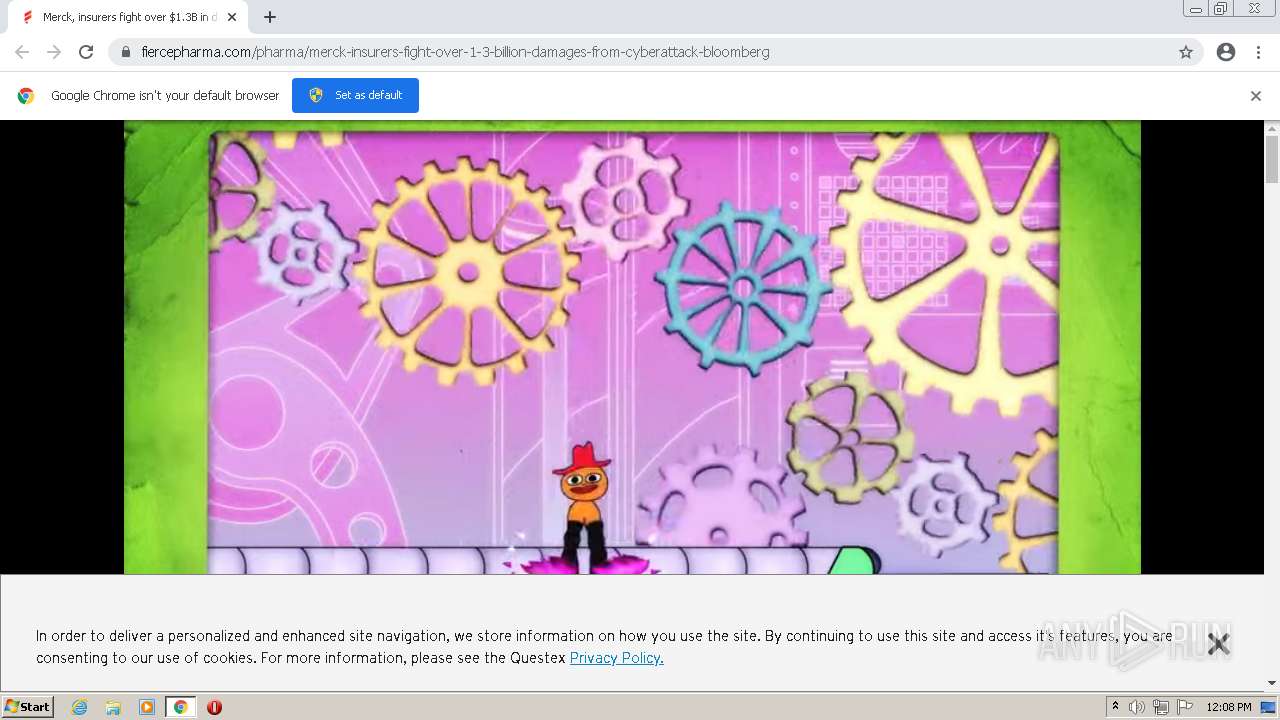Click the Google Chrome logo in infobar
The image size is (1280, 720).
[x=26, y=96]
